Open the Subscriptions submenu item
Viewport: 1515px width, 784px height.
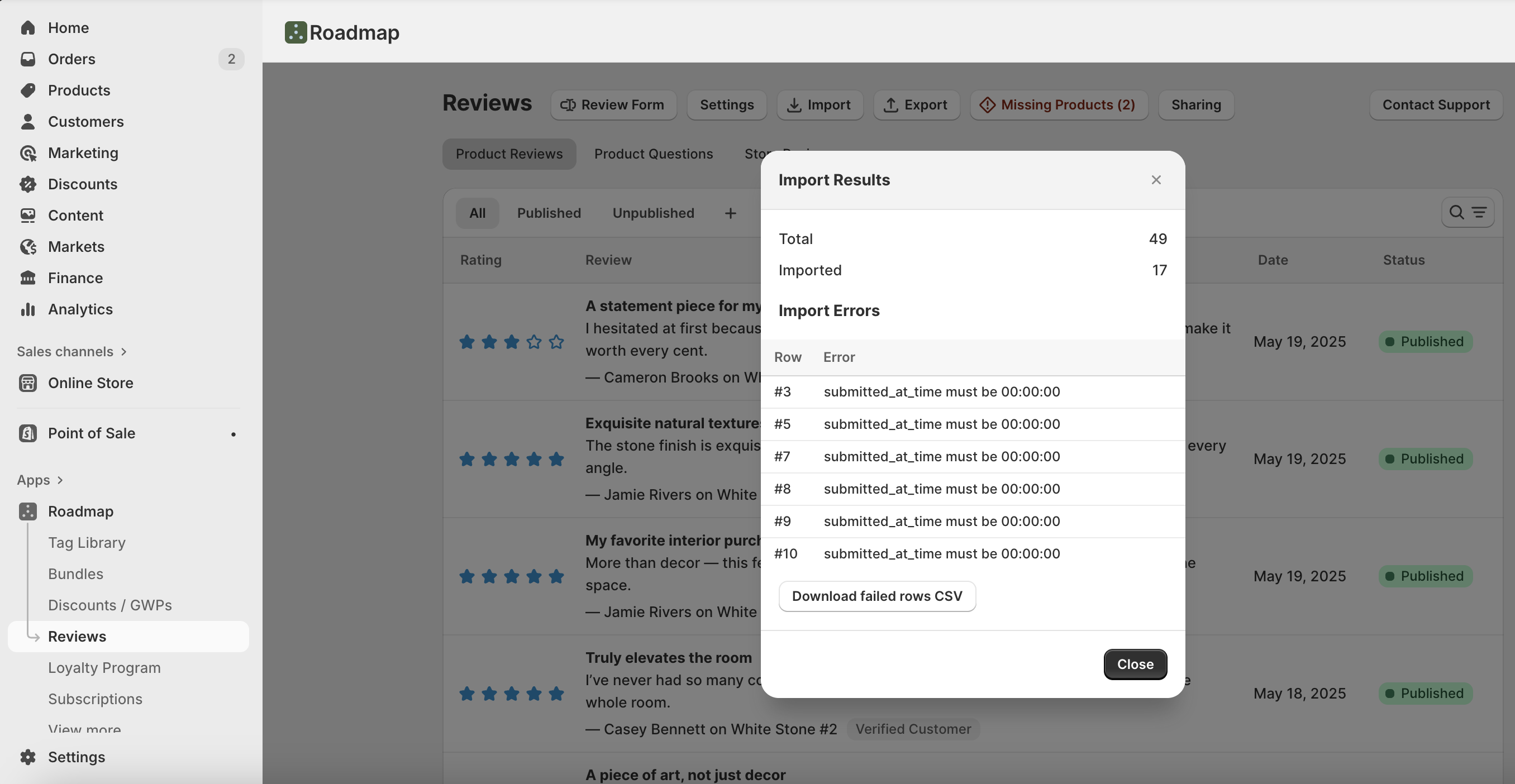(95, 699)
